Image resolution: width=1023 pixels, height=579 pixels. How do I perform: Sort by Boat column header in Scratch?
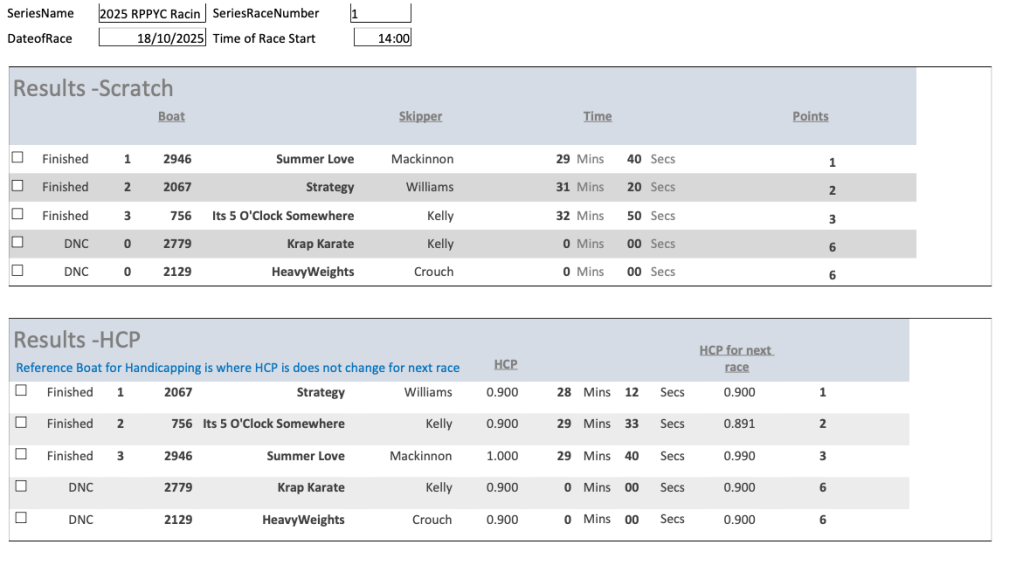point(171,116)
